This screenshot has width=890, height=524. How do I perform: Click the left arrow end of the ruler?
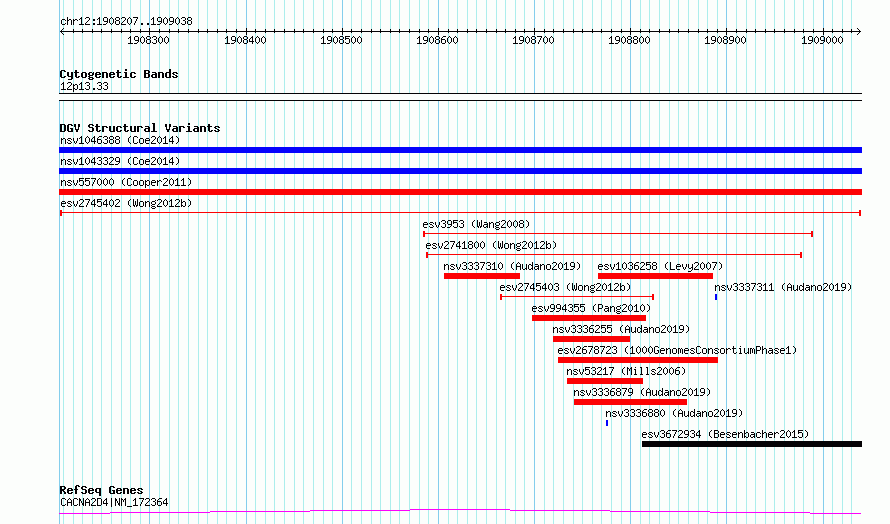pyautogui.click(x=62, y=32)
